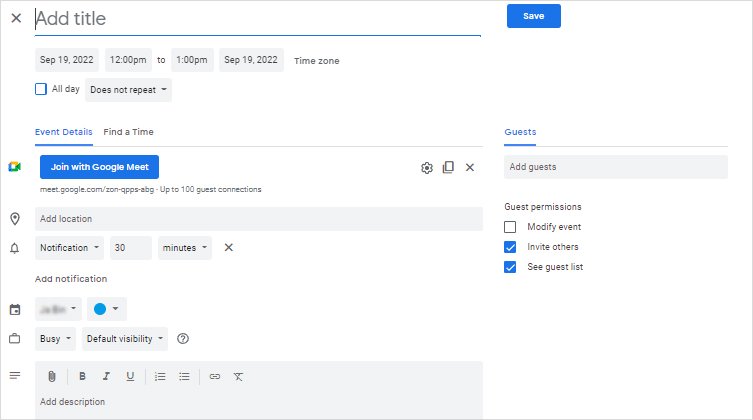Screen dimensions: 753x420
Task: Click the Add description text area
Action: pyautogui.click(x=259, y=402)
